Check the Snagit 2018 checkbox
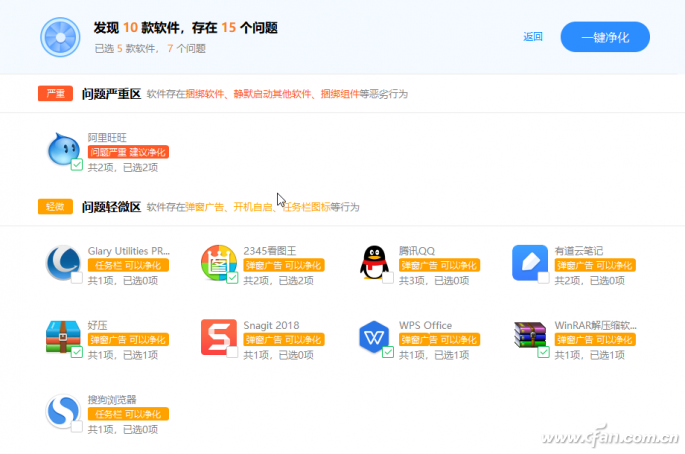 (x=232, y=352)
